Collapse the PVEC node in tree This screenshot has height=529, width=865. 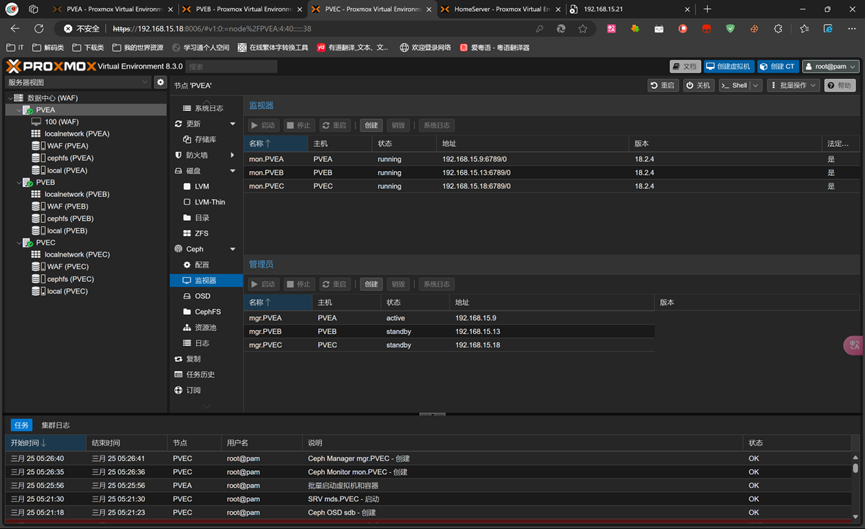pyautogui.click(x=19, y=243)
